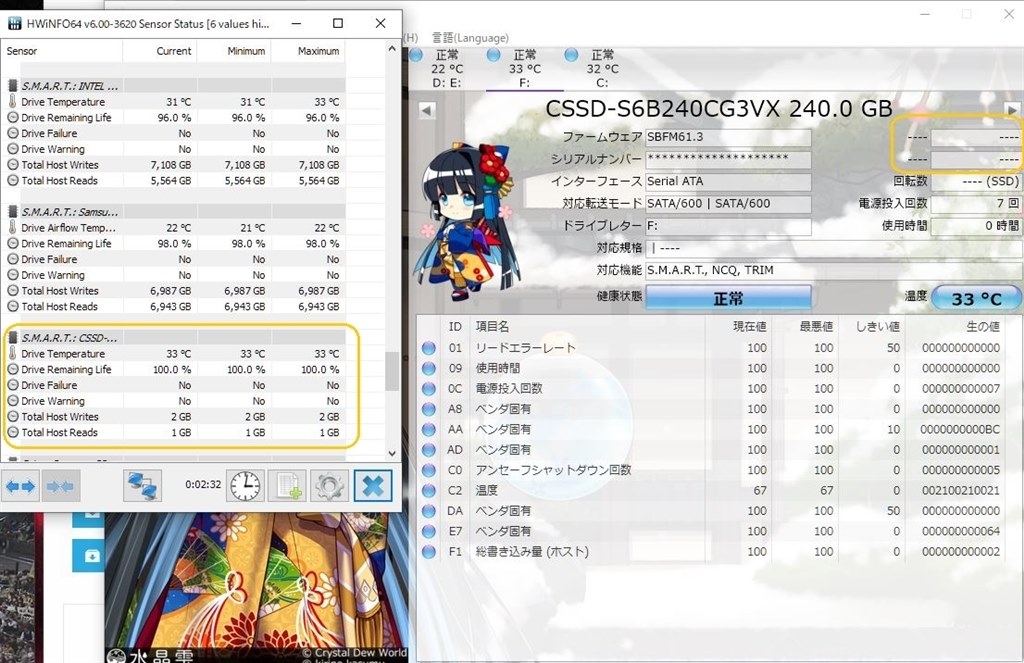The width and height of the screenshot is (1024, 663).
Task: Click the masked serial number field
Action: pyautogui.click(x=728, y=159)
